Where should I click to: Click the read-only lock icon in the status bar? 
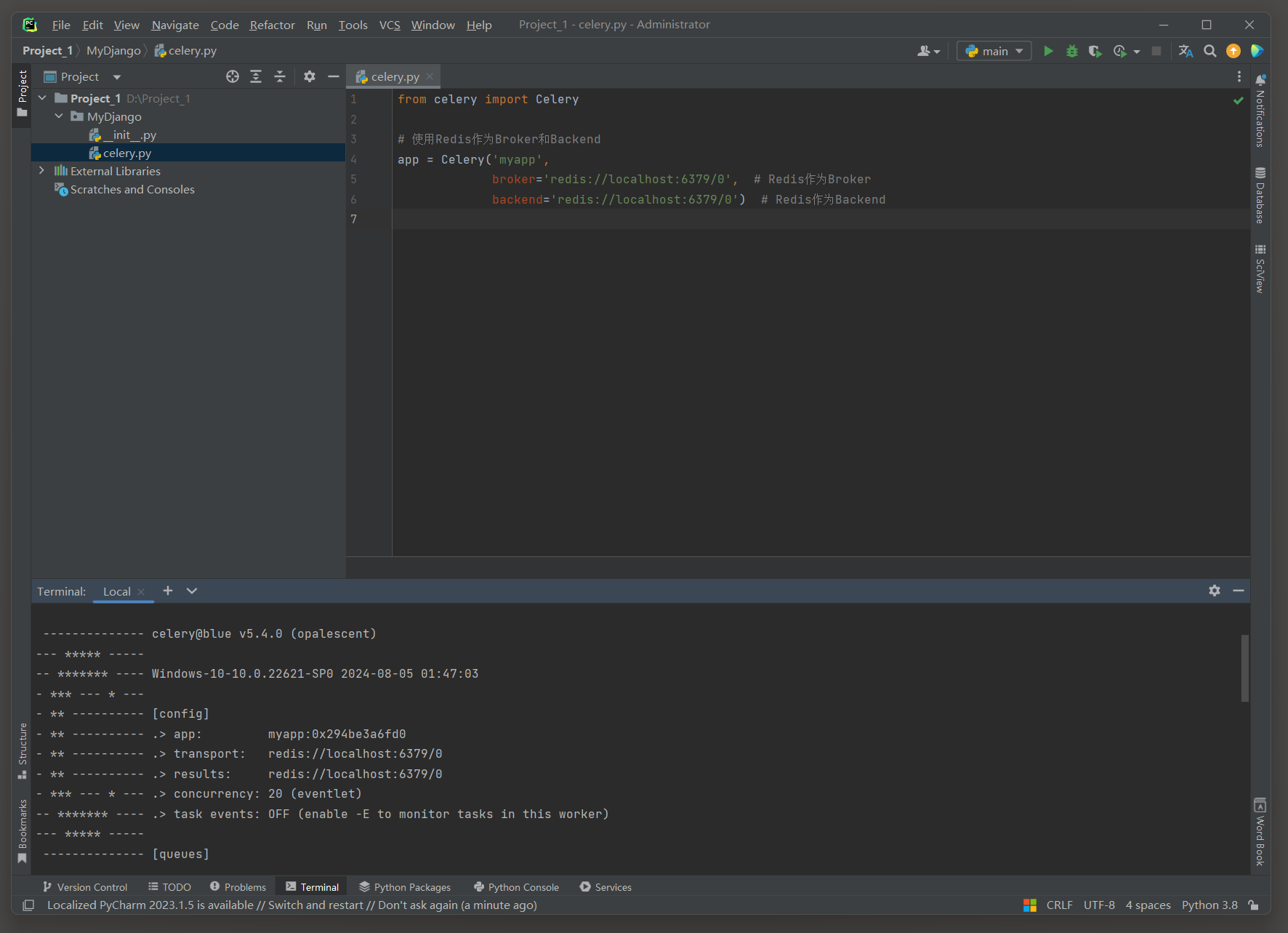(x=1254, y=905)
